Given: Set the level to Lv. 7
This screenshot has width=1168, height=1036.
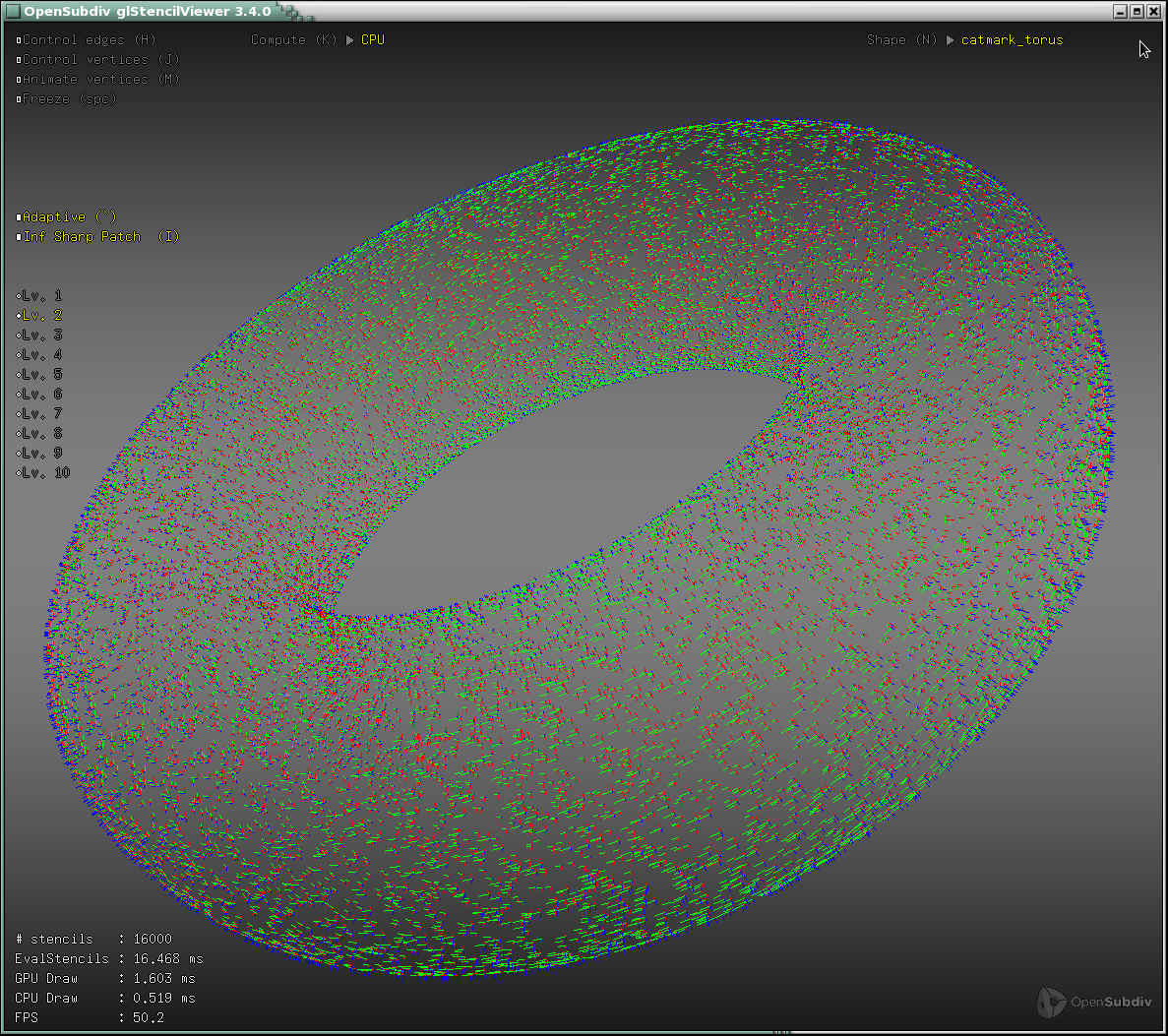Looking at the screenshot, I should 19,414.
